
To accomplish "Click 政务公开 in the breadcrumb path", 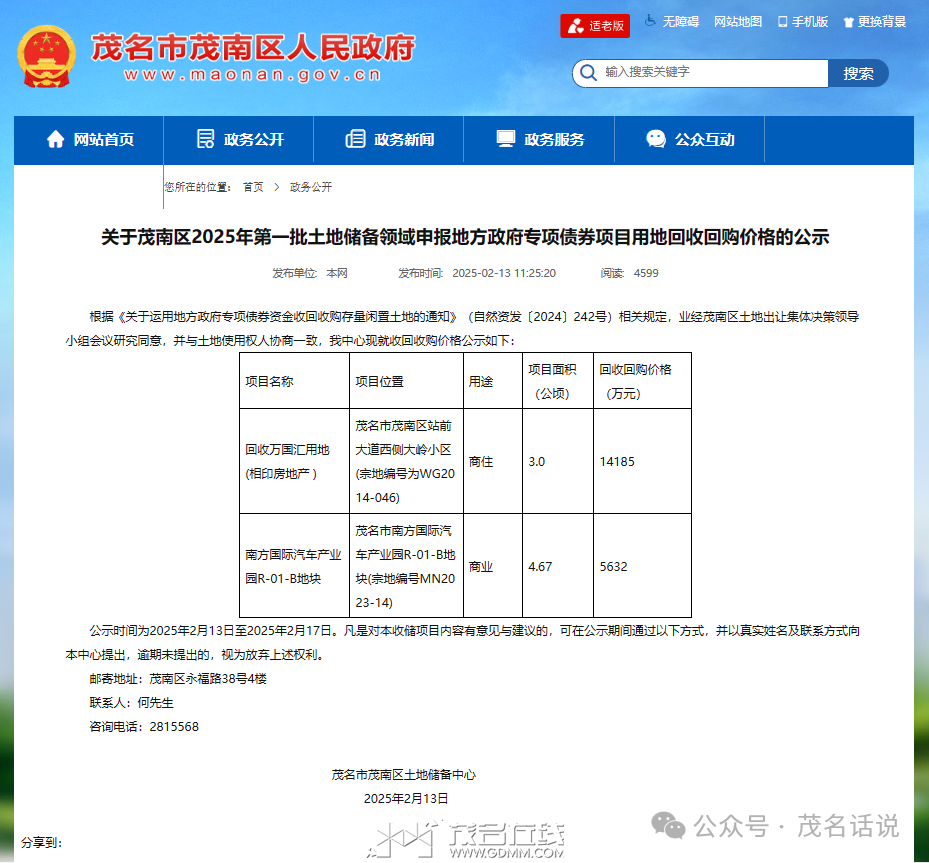I will coord(311,187).
